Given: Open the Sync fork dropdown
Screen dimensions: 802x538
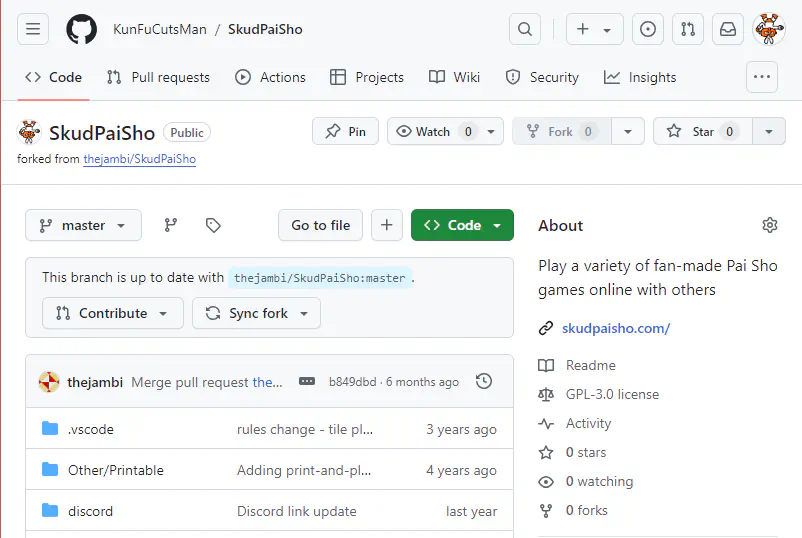Looking at the screenshot, I should tap(257, 313).
